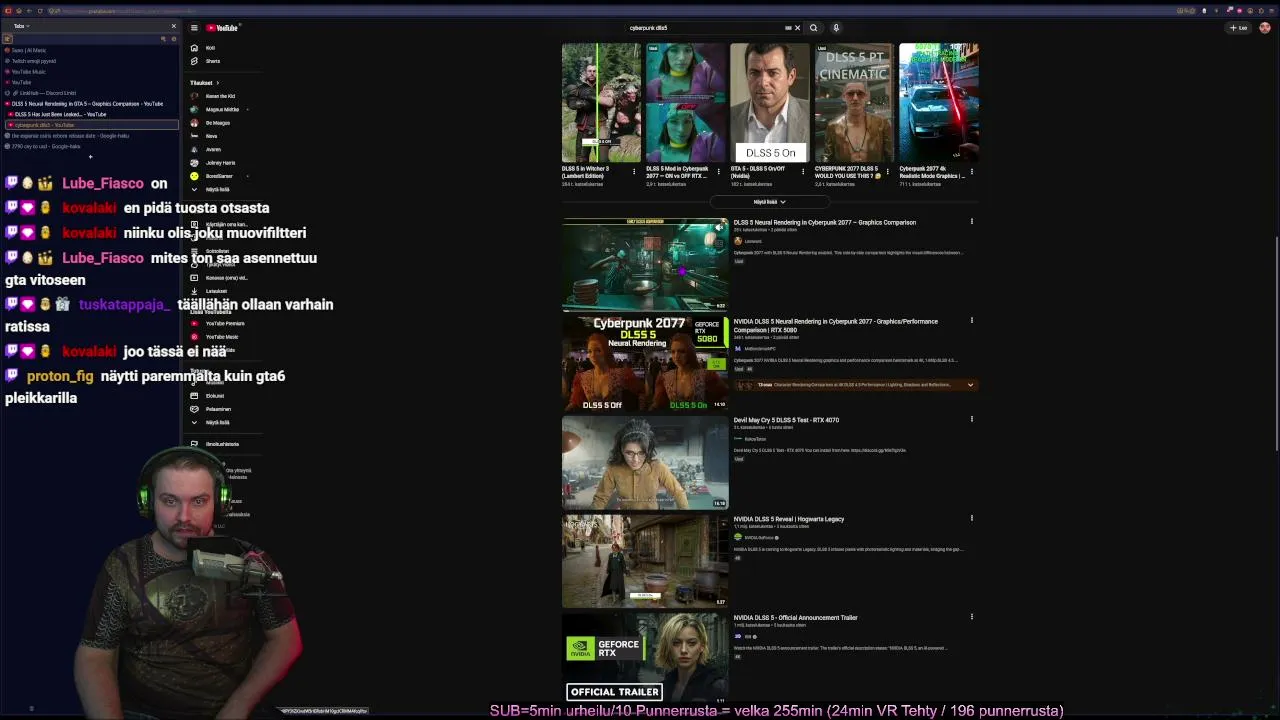Open DLSS 5 Neural Rendering in Cyberpunk 2077 title
The width and height of the screenshot is (1280, 720).
[825, 222]
